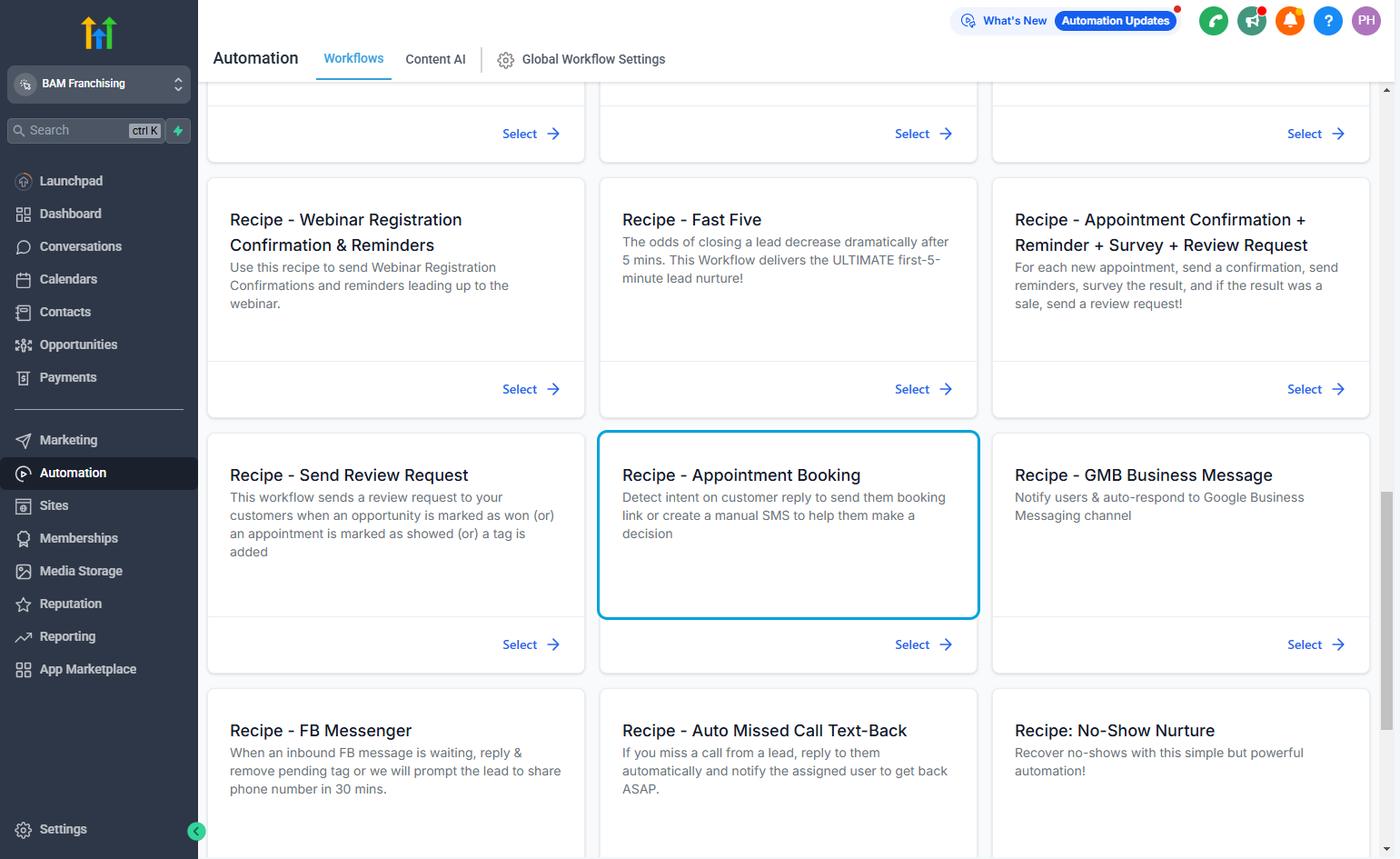This screenshot has width=1400, height=859.
Task: Open the PH user profile avatar
Action: [x=1365, y=21]
